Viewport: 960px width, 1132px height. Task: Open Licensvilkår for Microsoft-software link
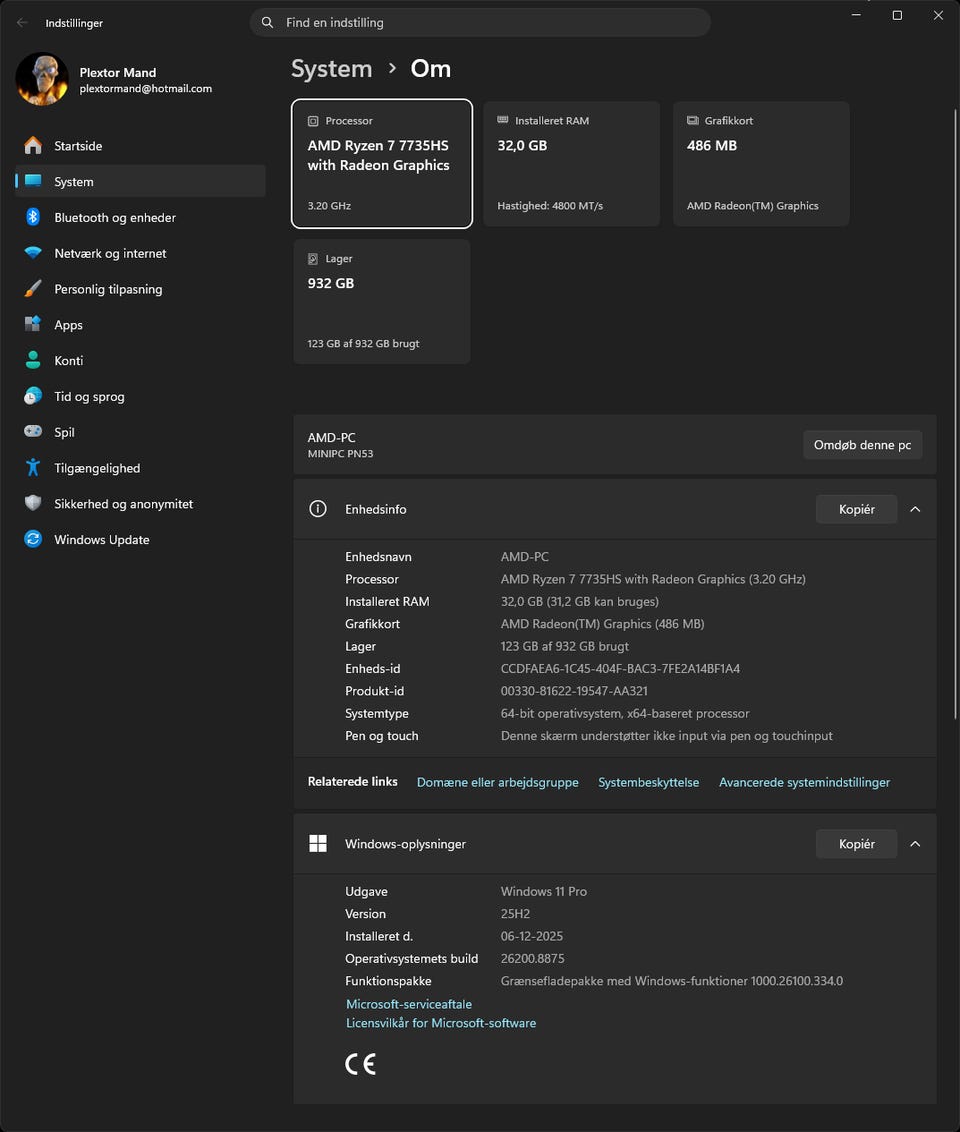pyautogui.click(x=441, y=1022)
